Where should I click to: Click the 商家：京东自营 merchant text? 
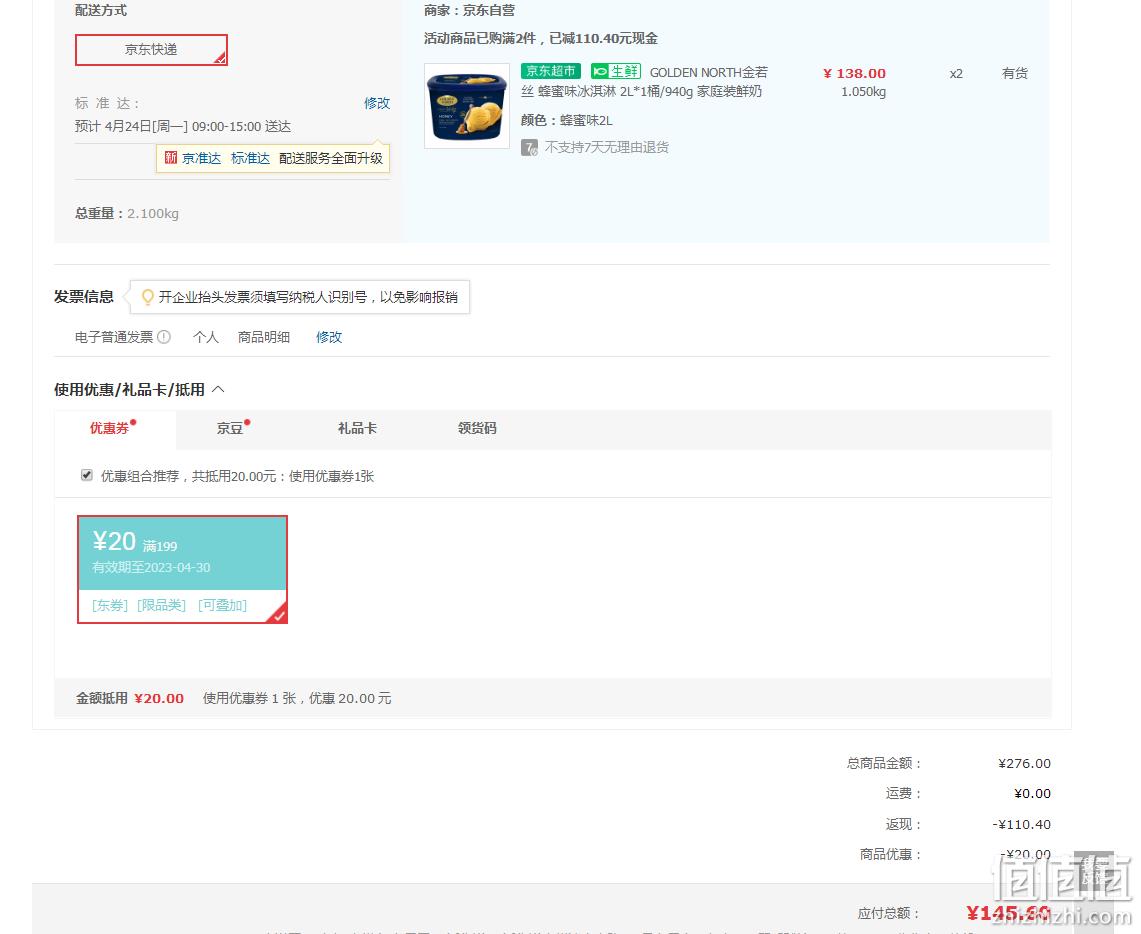pyautogui.click(x=469, y=10)
